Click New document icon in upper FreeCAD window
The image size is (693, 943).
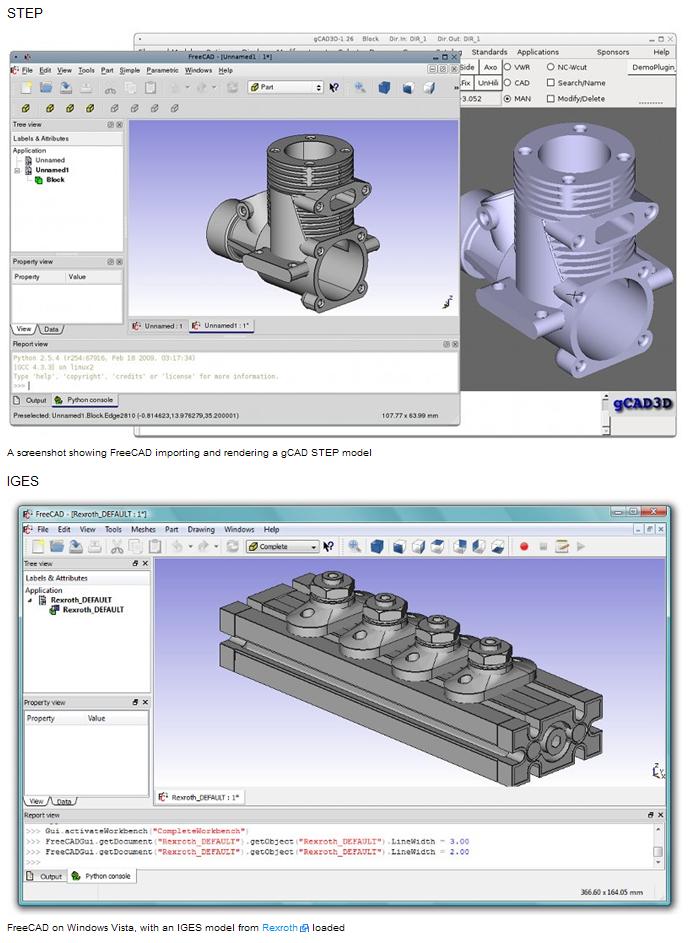(x=26, y=88)
